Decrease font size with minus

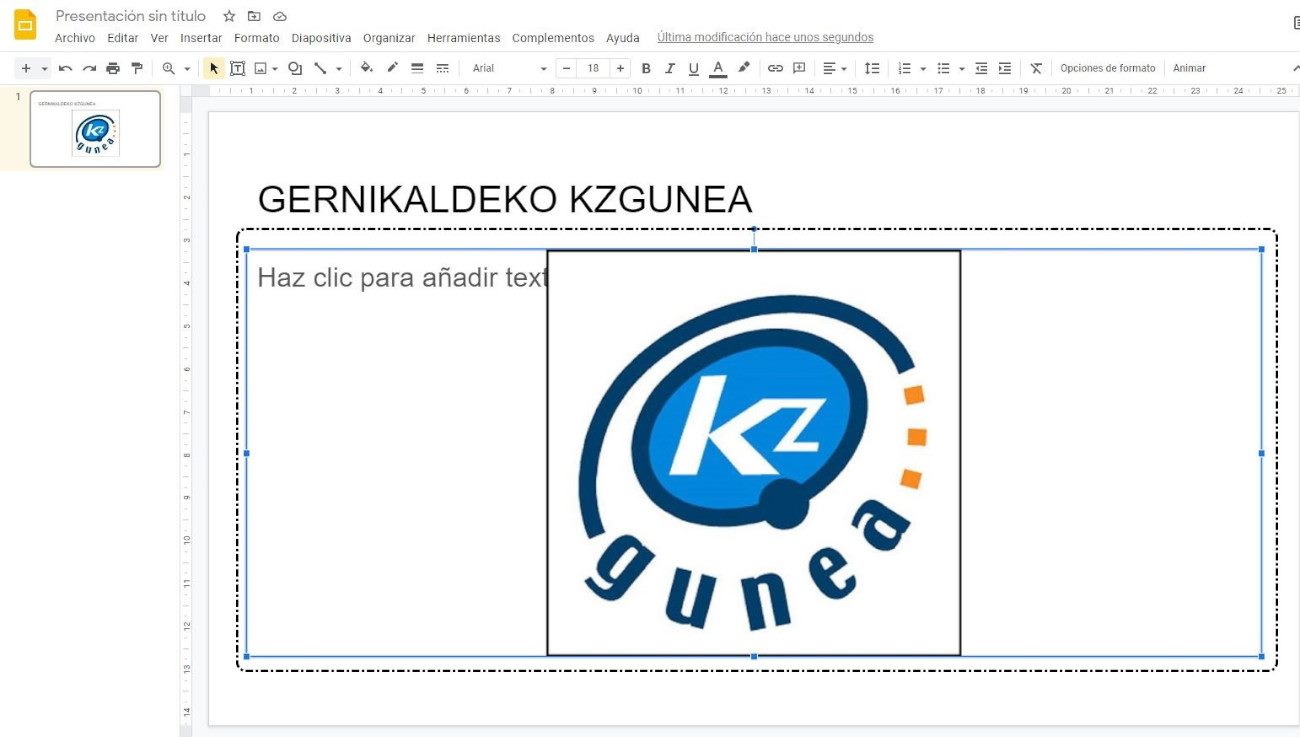[567, 68]
